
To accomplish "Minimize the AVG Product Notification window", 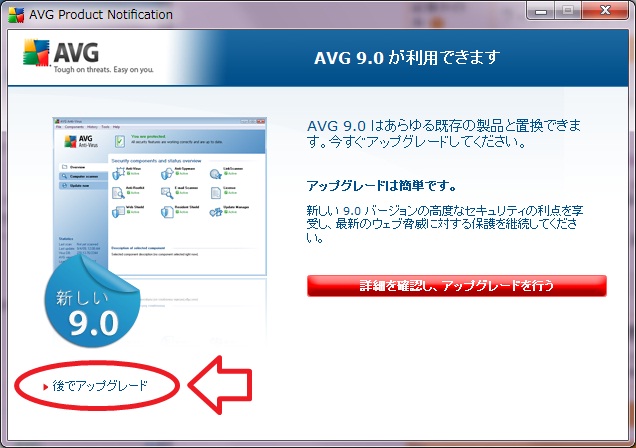I will click(x=540, y=11).
